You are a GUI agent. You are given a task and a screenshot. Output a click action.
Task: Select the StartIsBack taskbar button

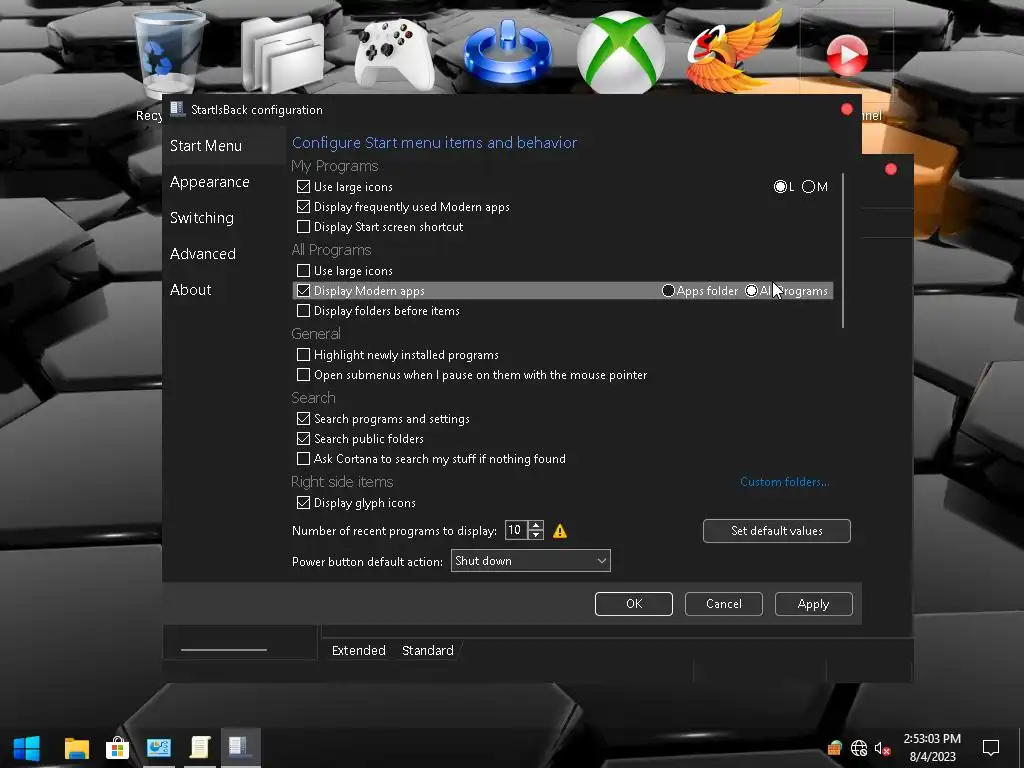pos(240,748)
